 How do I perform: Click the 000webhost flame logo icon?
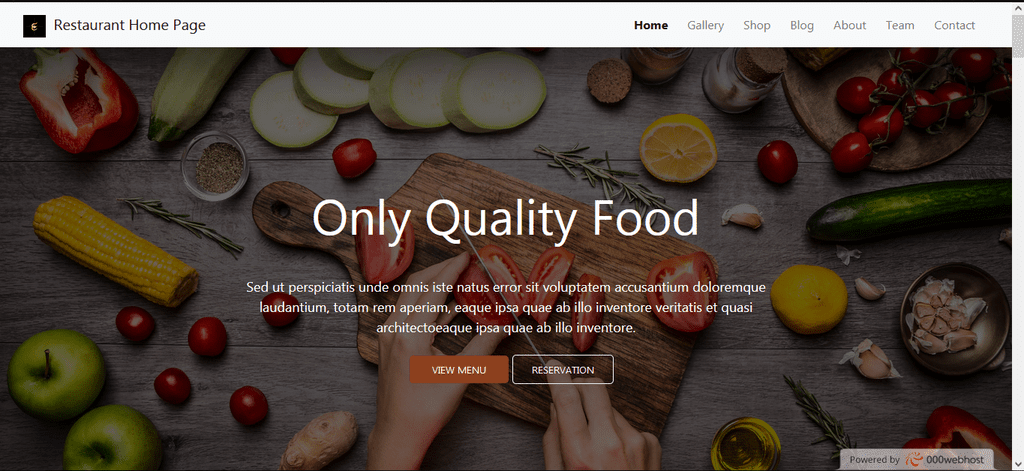click(x=914, y=460)
